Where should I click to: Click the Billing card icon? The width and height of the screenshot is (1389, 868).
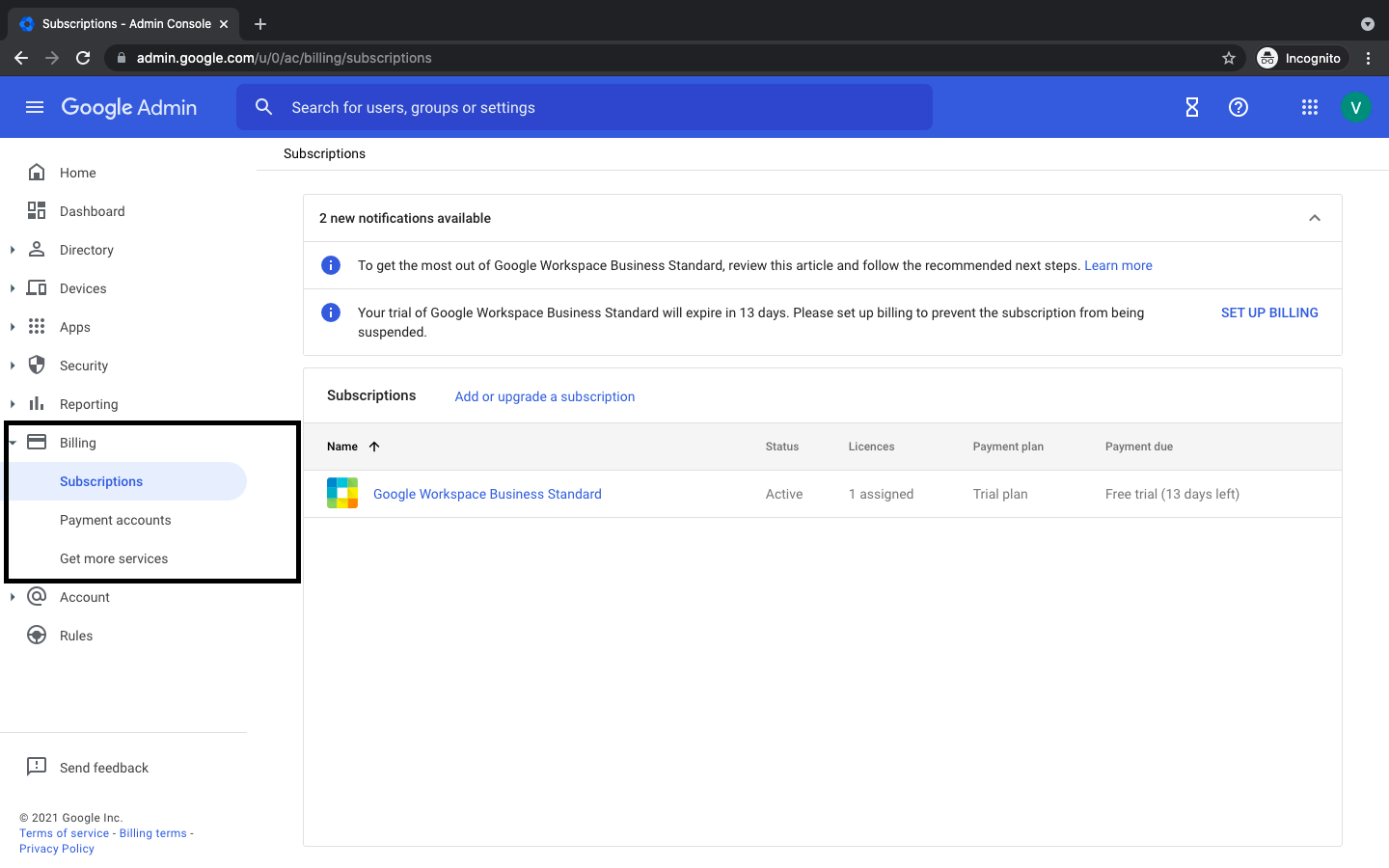point(37,442)
